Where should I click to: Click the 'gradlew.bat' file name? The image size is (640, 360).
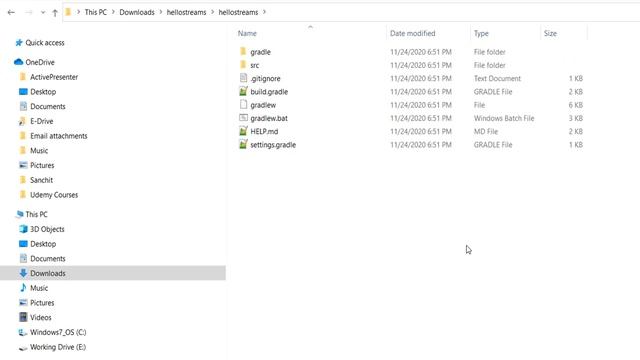coord(269,118)
